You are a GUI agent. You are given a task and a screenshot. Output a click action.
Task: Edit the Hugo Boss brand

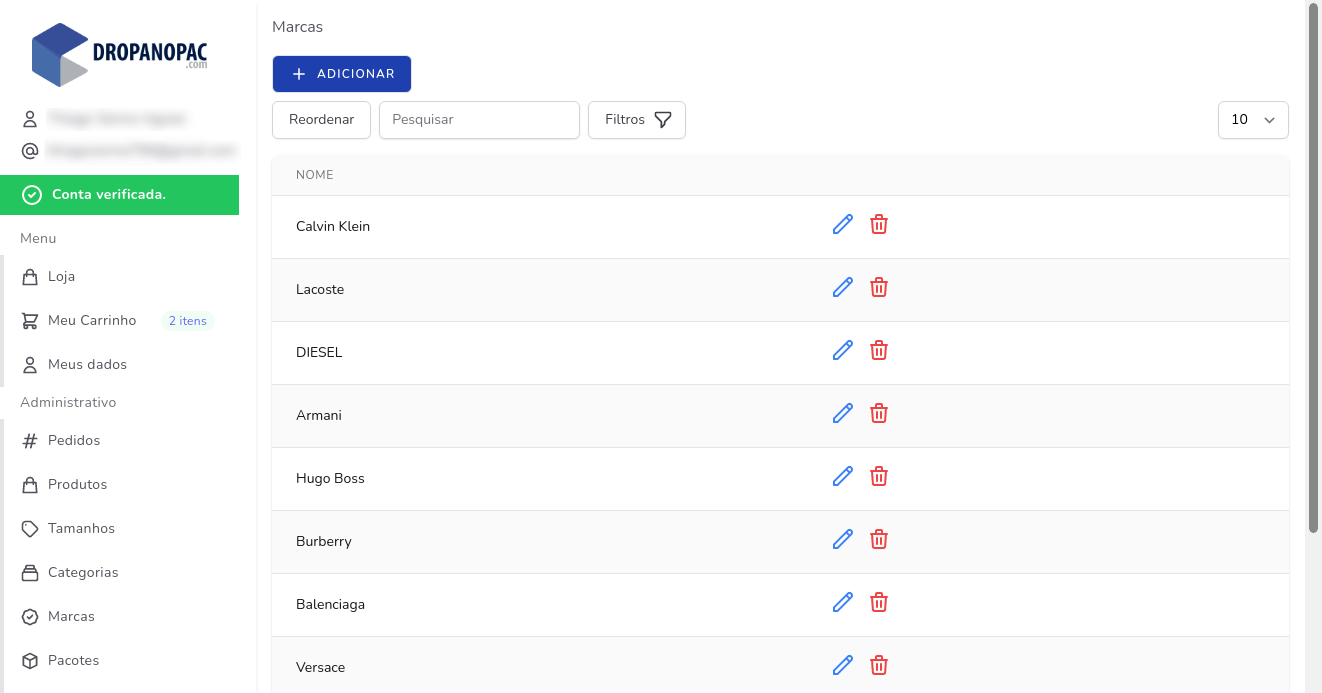click(x=843, y=476)
